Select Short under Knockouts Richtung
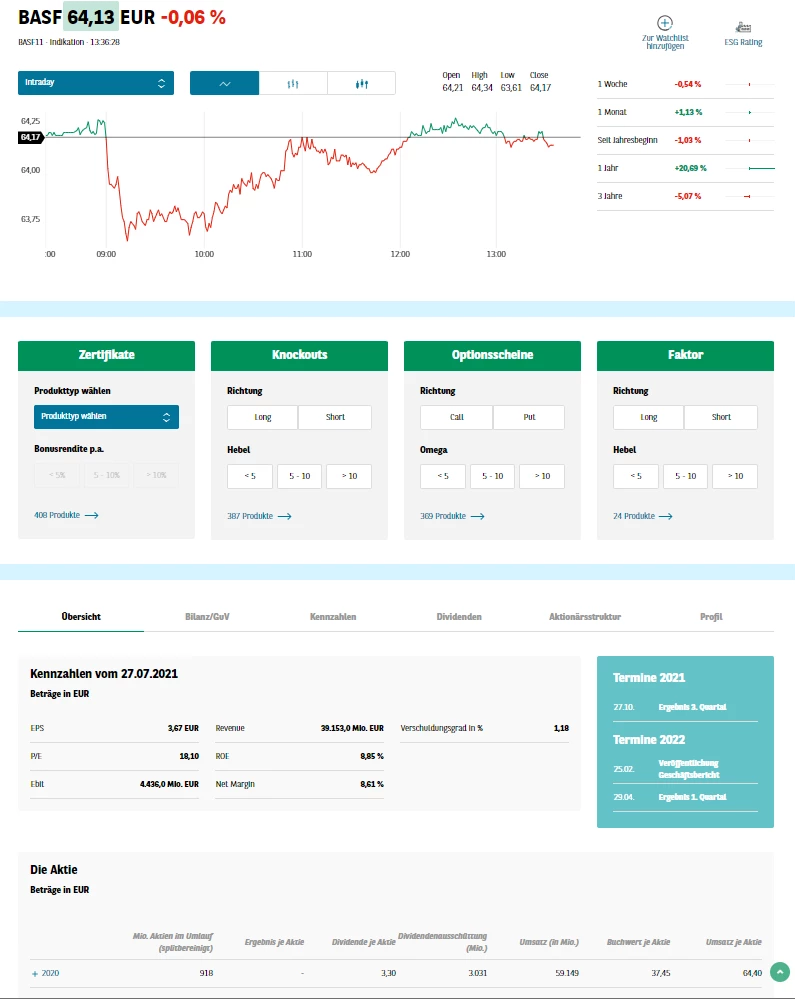796x999 pixels. point(335,417)
